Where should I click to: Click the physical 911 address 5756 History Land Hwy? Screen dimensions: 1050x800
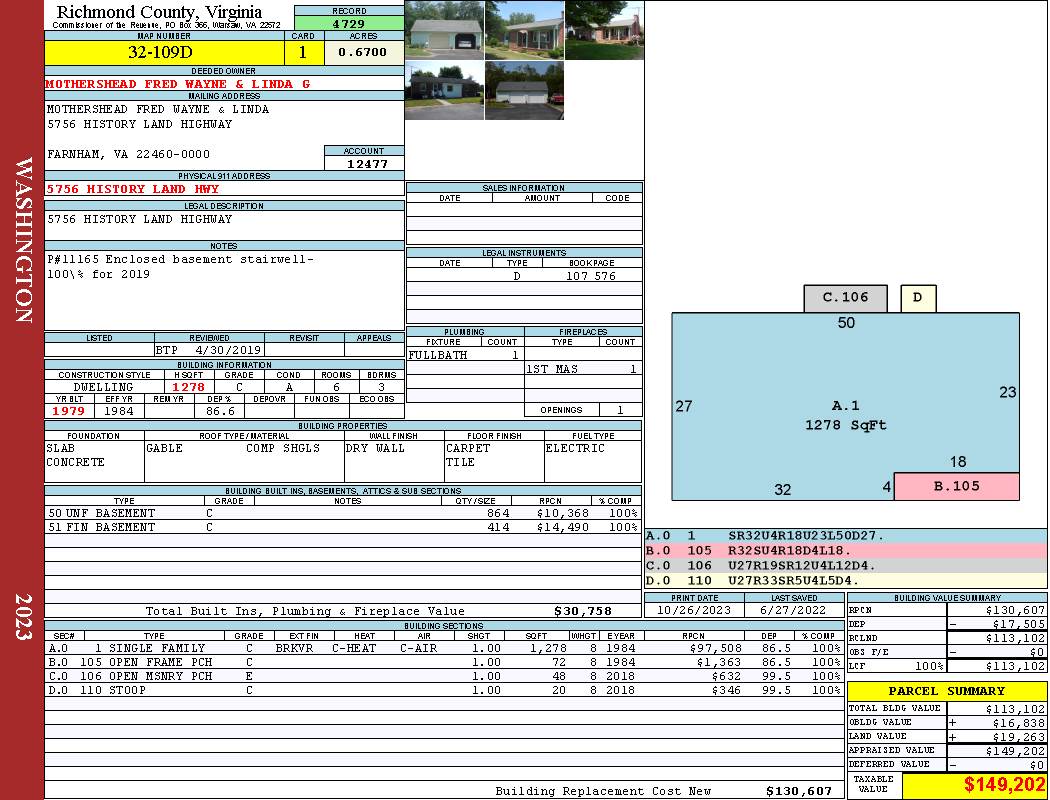coord(133,189)
